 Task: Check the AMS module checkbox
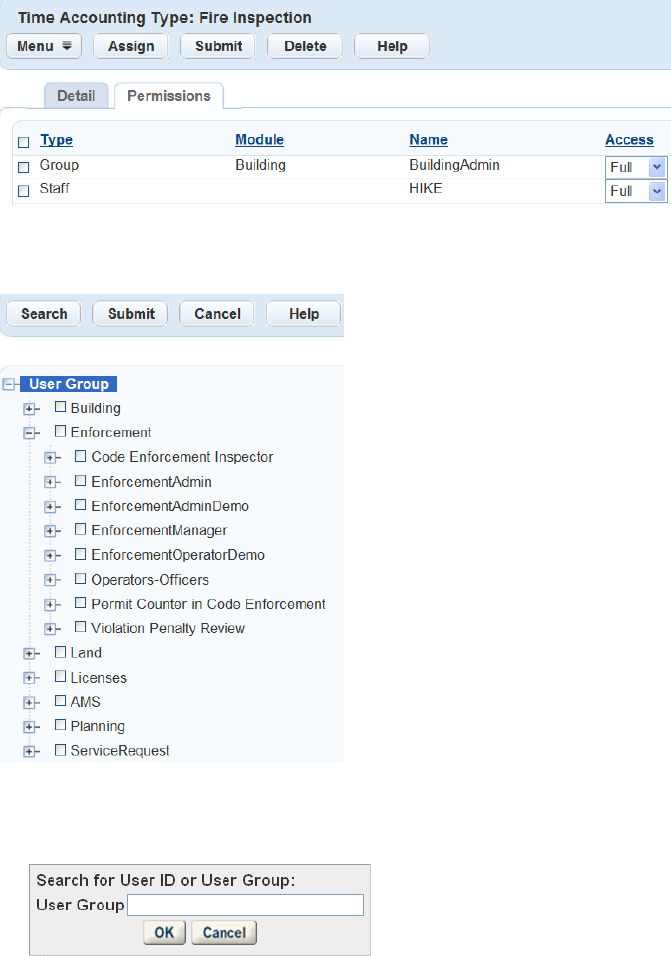tap(60, 701)
